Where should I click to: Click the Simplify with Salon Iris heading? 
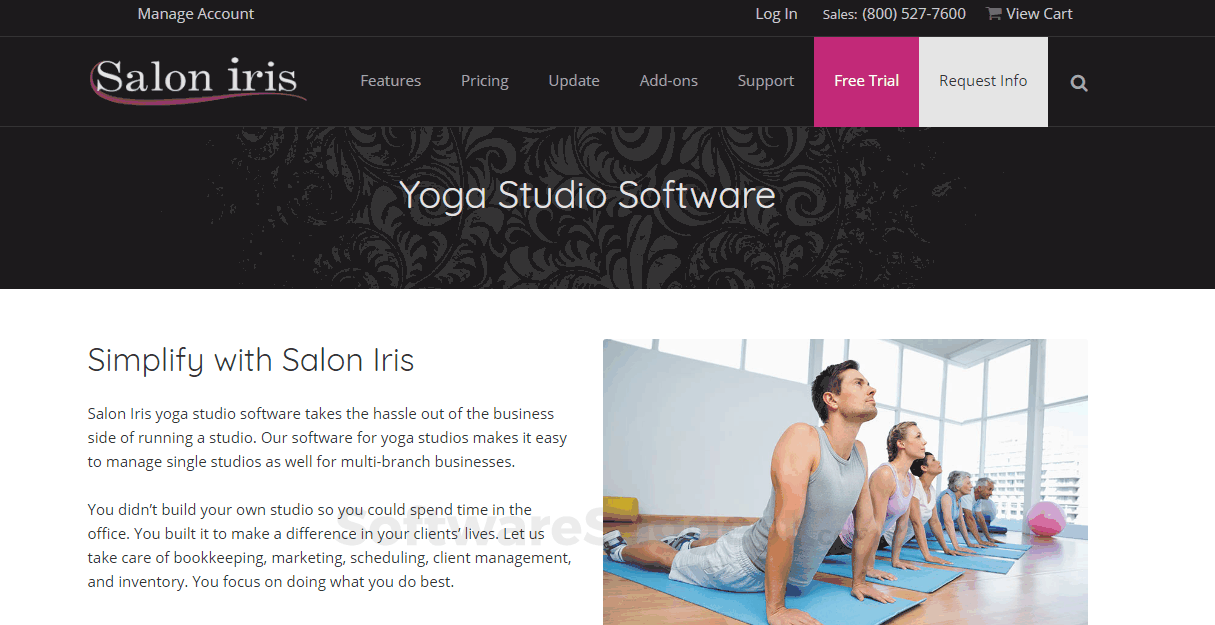pyautogui.click(x=251, y=360)
